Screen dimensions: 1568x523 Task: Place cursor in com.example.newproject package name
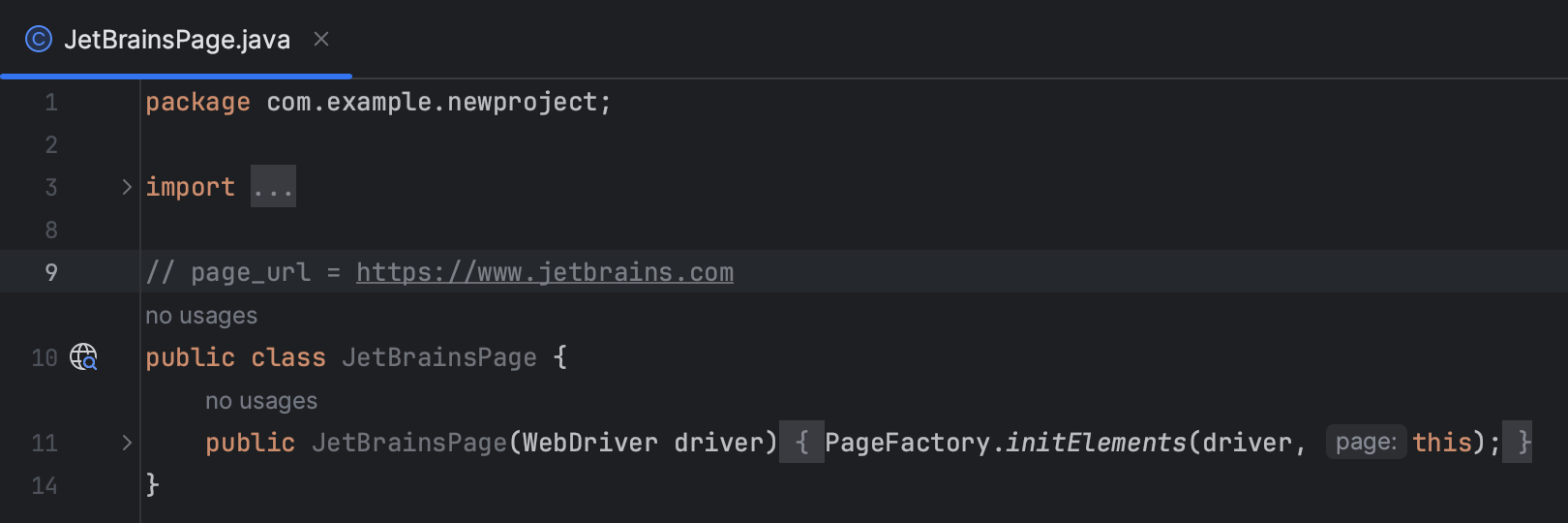pos(432,102)
